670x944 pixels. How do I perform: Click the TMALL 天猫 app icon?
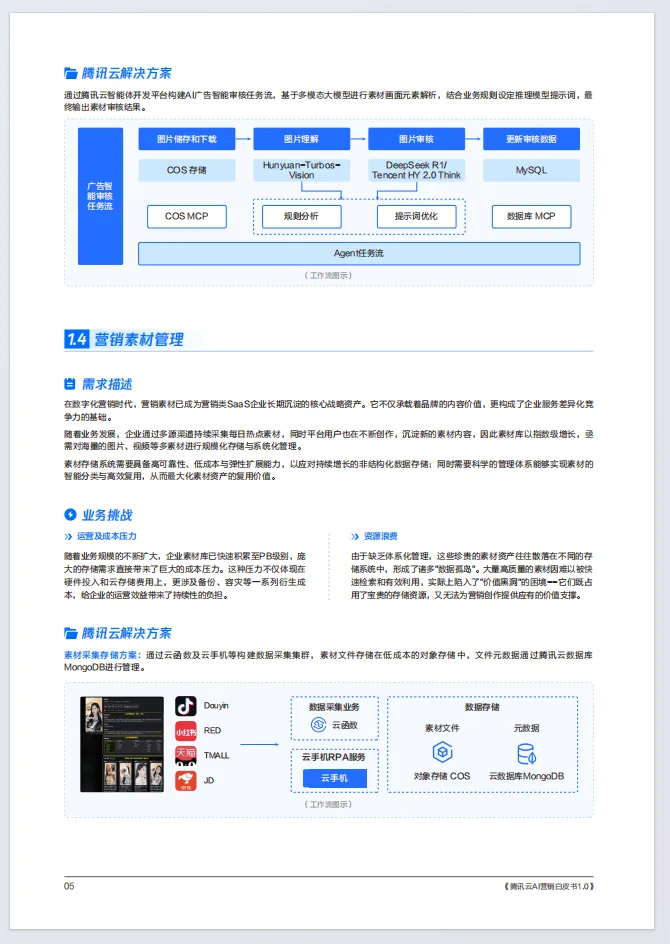pyautogui.click(x=185, y=756)
